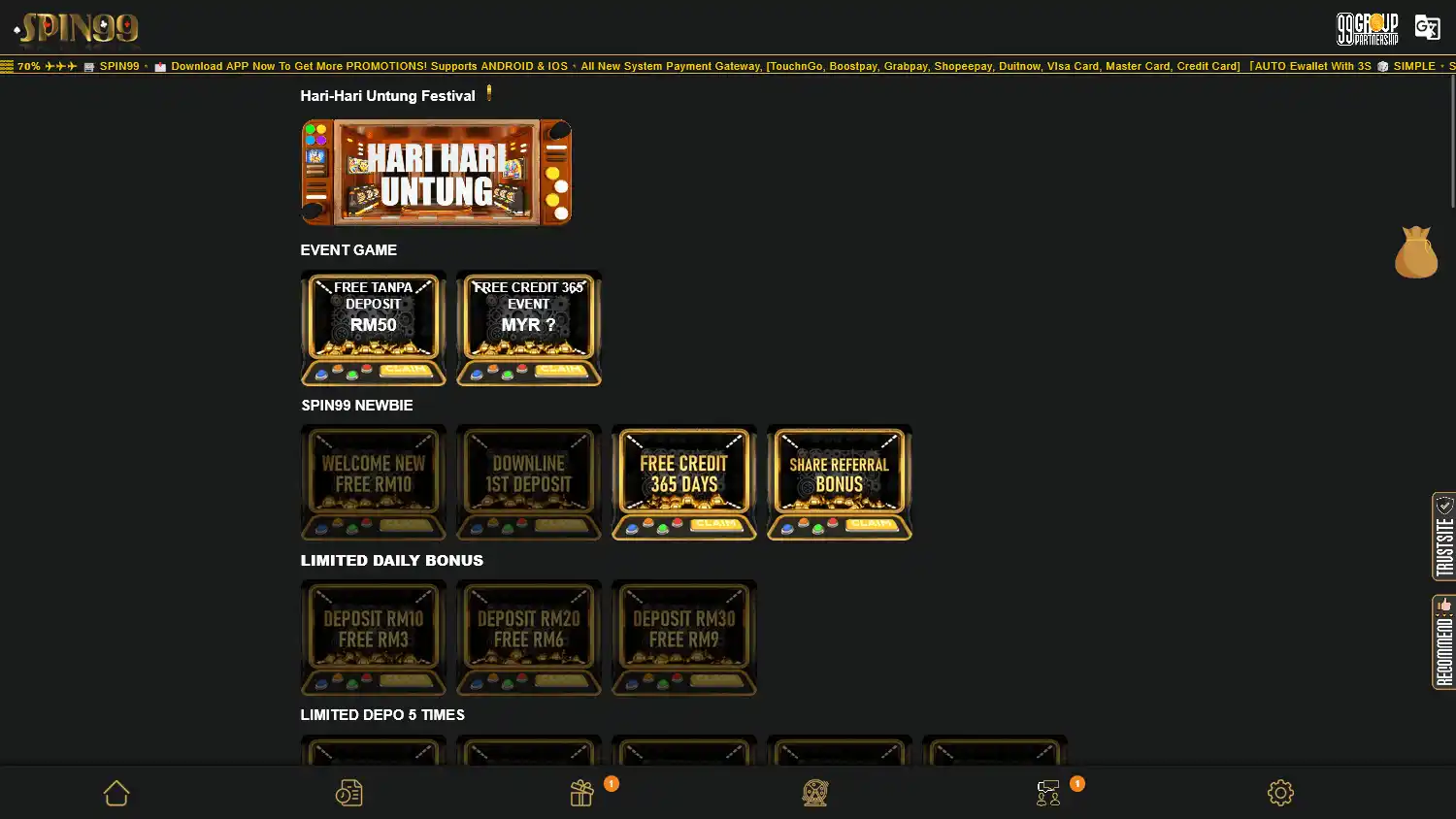Open the home icon in bottom navigation

pos(116,793)
